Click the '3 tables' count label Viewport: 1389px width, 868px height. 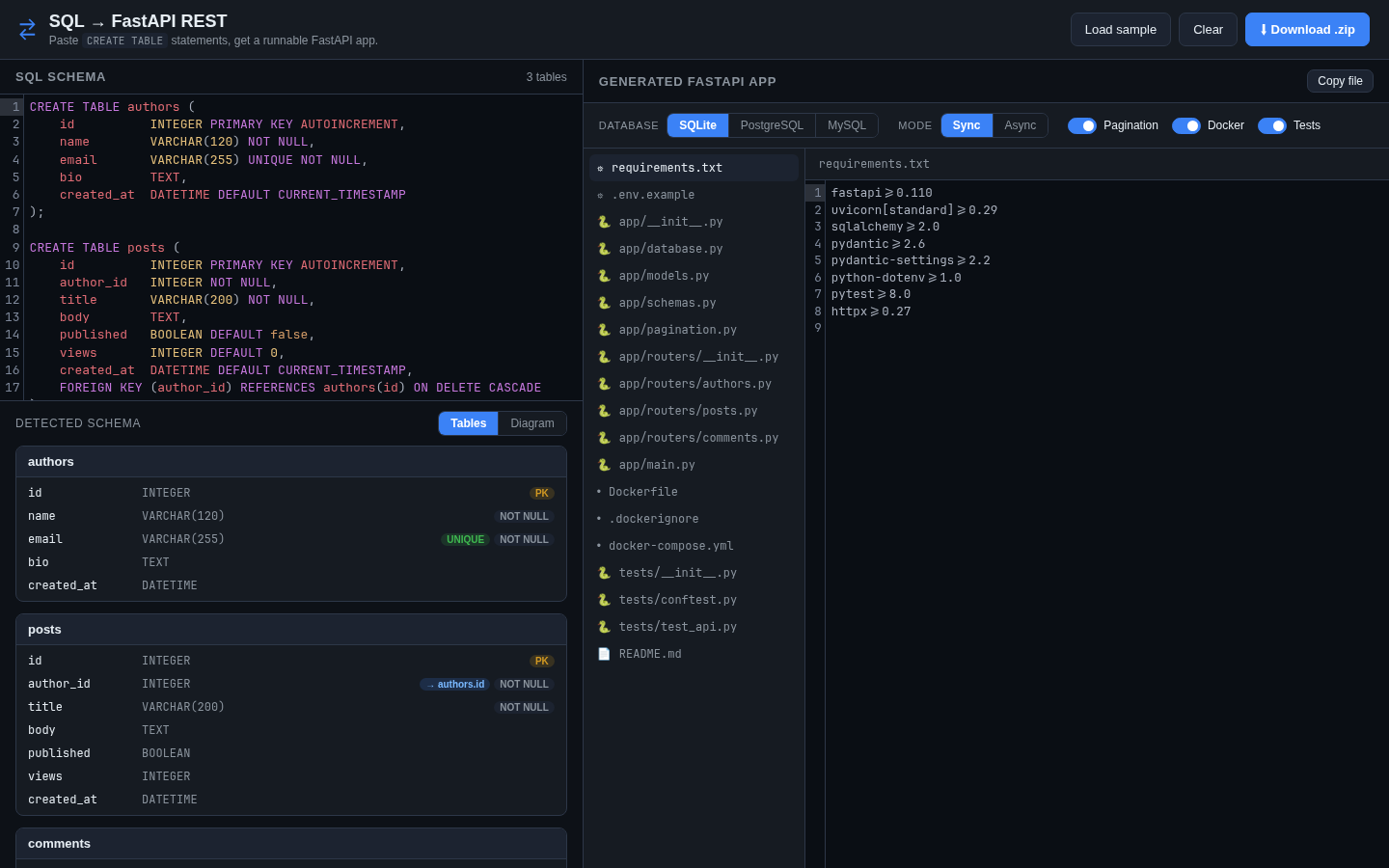547,77
